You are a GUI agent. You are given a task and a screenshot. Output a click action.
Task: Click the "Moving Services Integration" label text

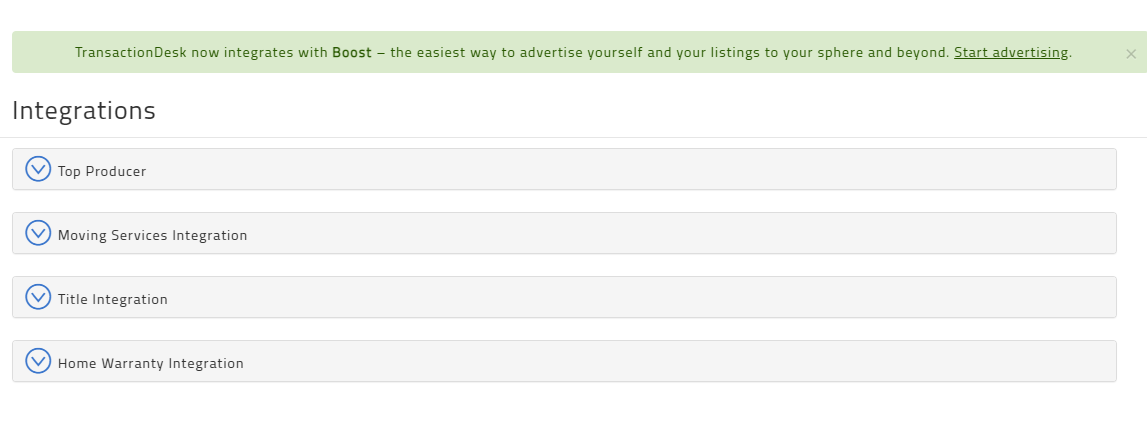(x=152, y=235)
